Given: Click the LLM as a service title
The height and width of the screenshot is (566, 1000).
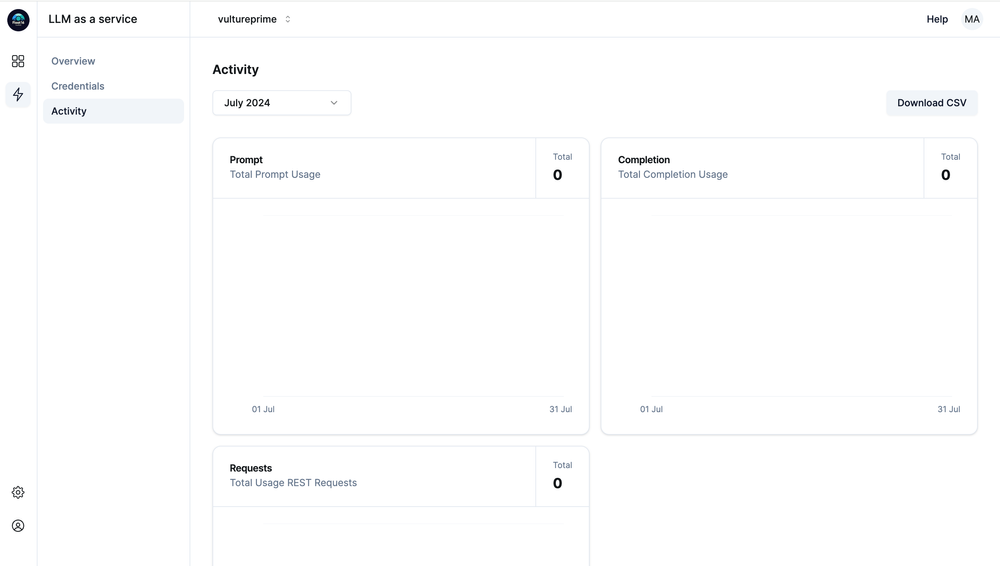Looking at the screenshot, I should (x=92, y=19).
